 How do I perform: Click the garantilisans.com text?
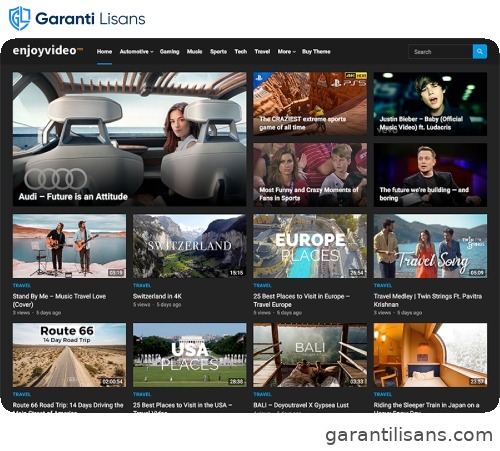tap(409, 435)
